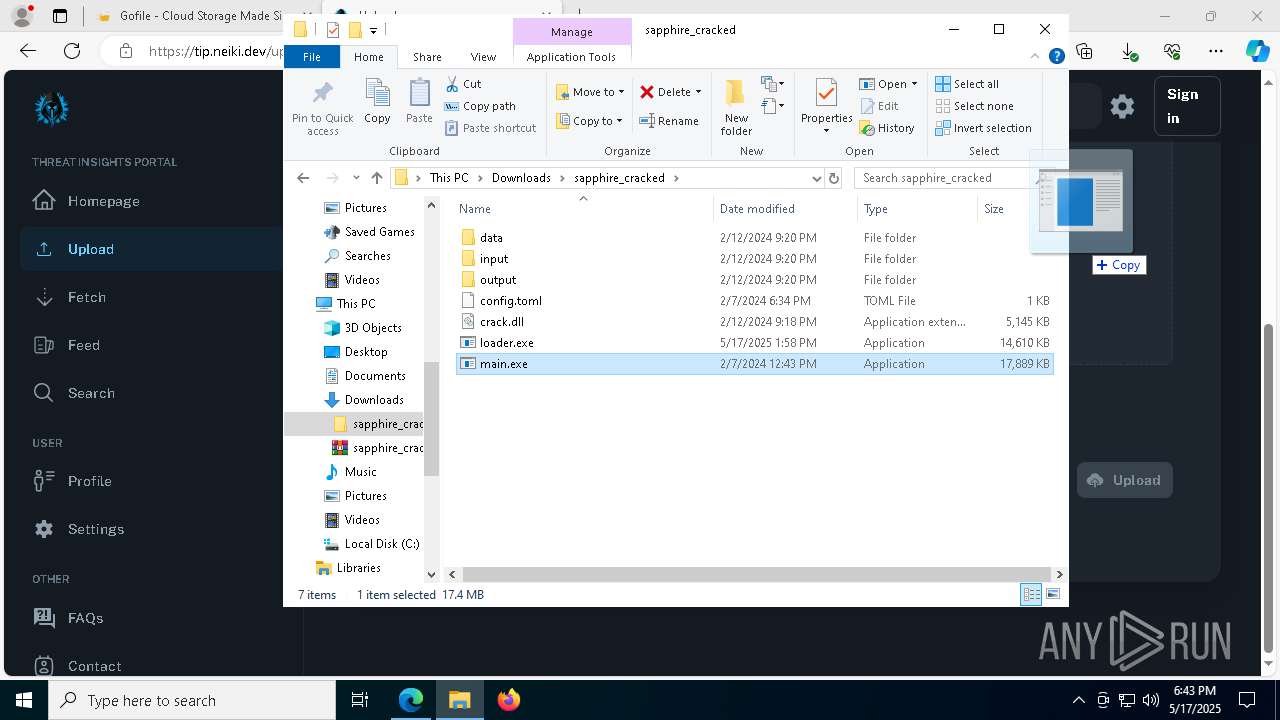The height and width of the screenshot is (720, 1280).
Task: Switch to the Share ribbon tab
Action: [427, 57]
